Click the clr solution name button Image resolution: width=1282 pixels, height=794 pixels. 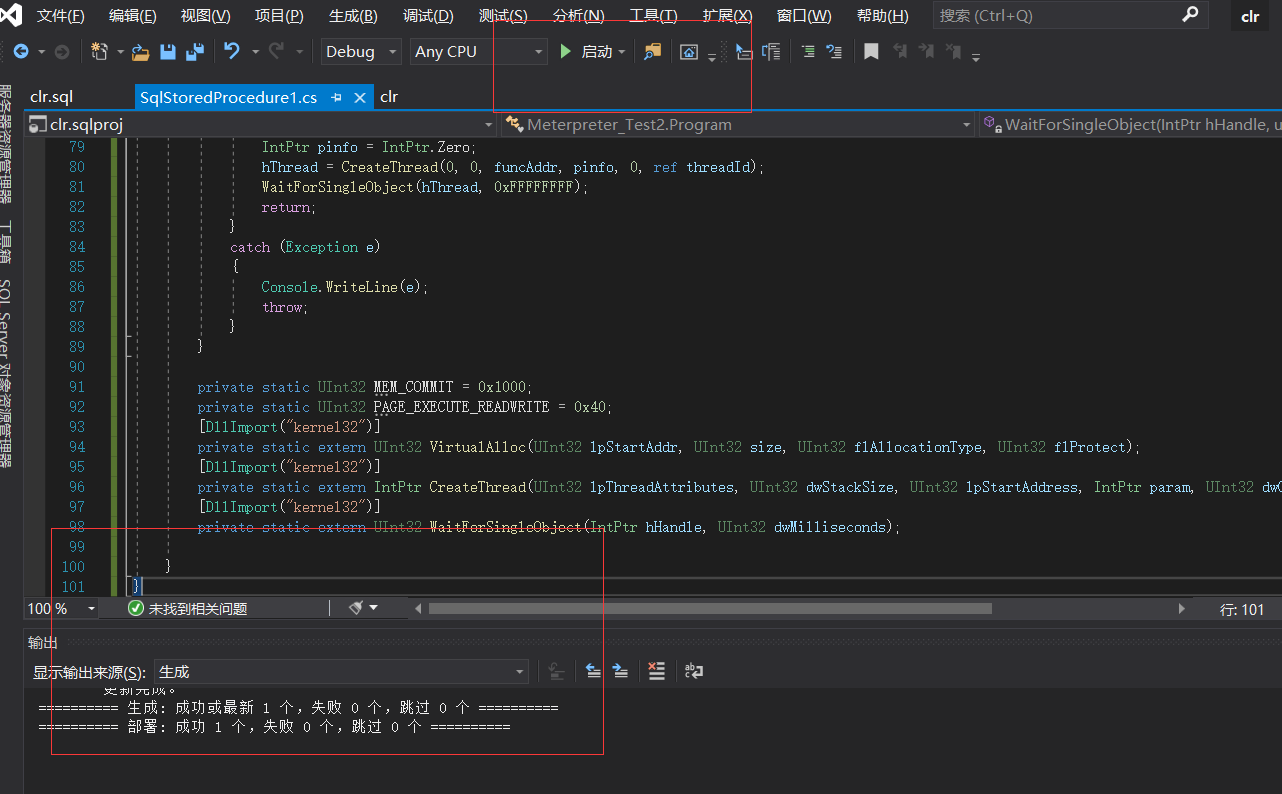pyautogui.click(x=1250, y=16)
